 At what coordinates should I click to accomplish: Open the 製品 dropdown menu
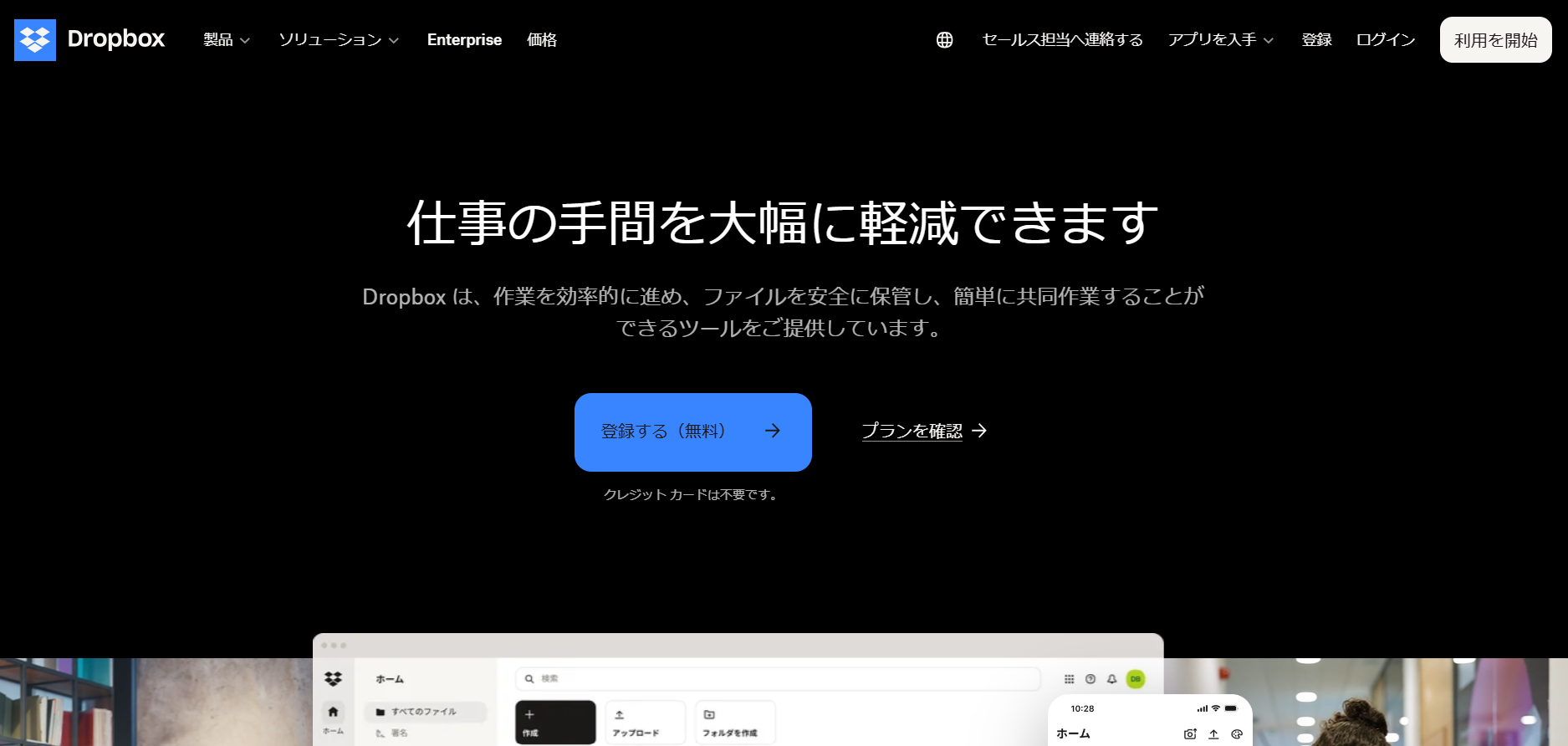[227, 40]
